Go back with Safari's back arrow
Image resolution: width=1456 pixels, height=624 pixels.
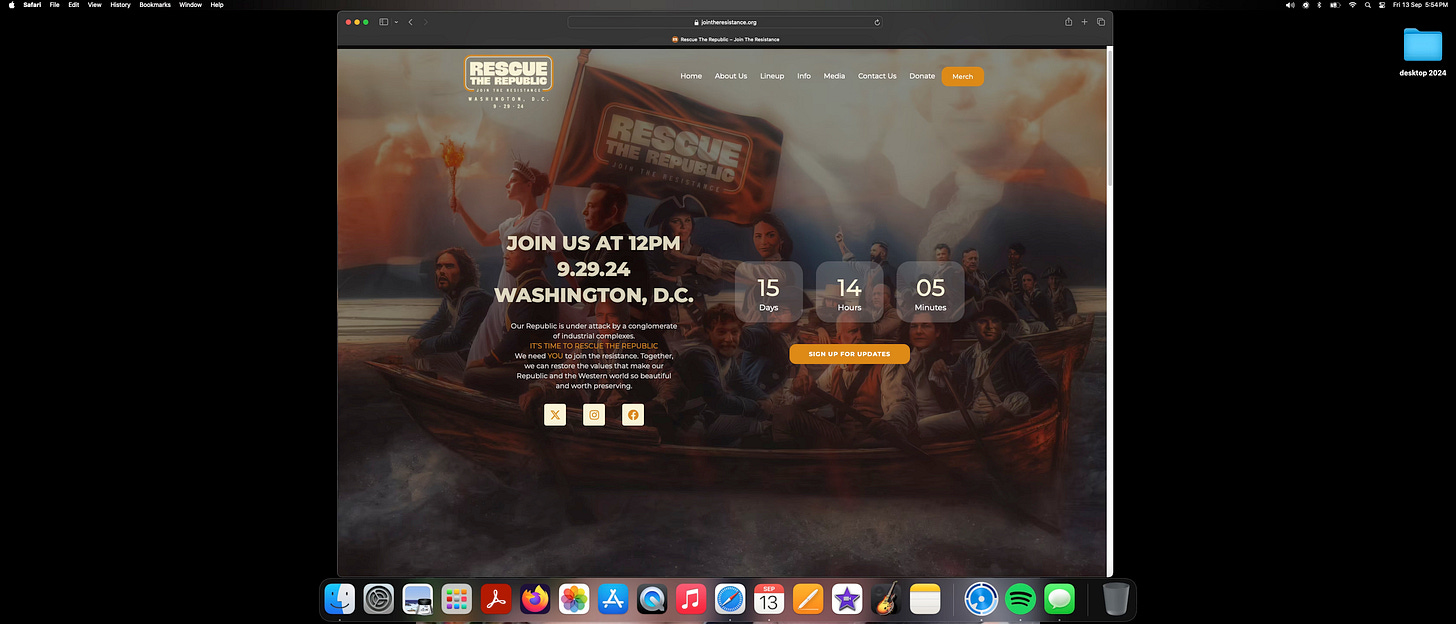pos(410,22)
